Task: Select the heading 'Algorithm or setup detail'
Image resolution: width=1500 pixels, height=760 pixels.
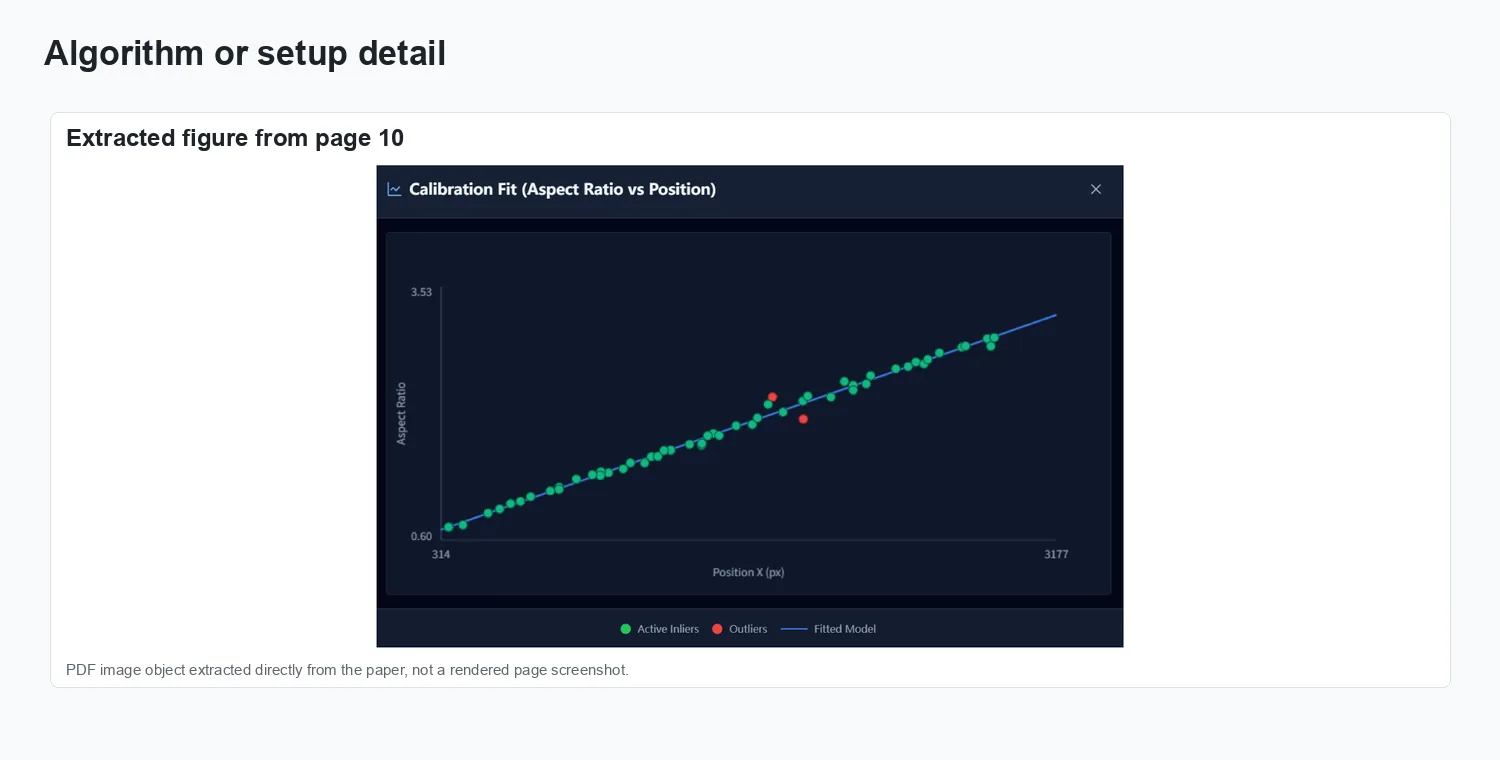Action: point(245,53)
